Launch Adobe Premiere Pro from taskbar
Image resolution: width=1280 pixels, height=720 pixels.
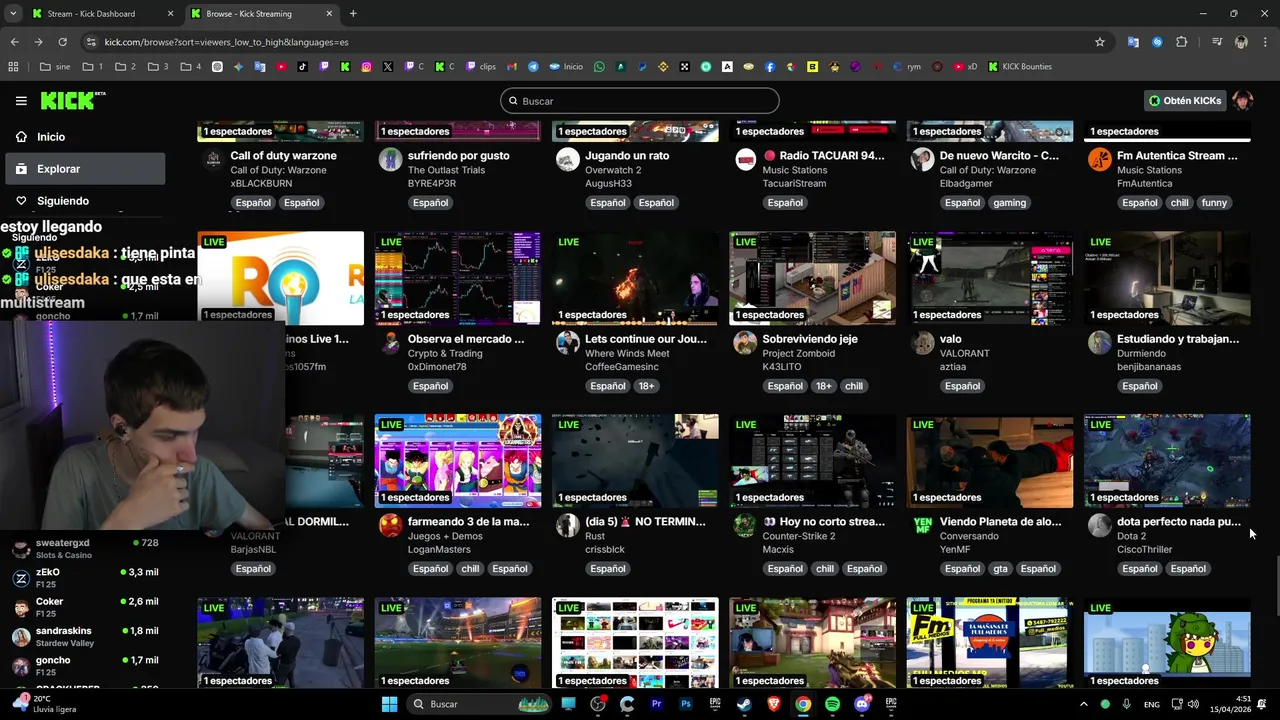tap(656, 704)
